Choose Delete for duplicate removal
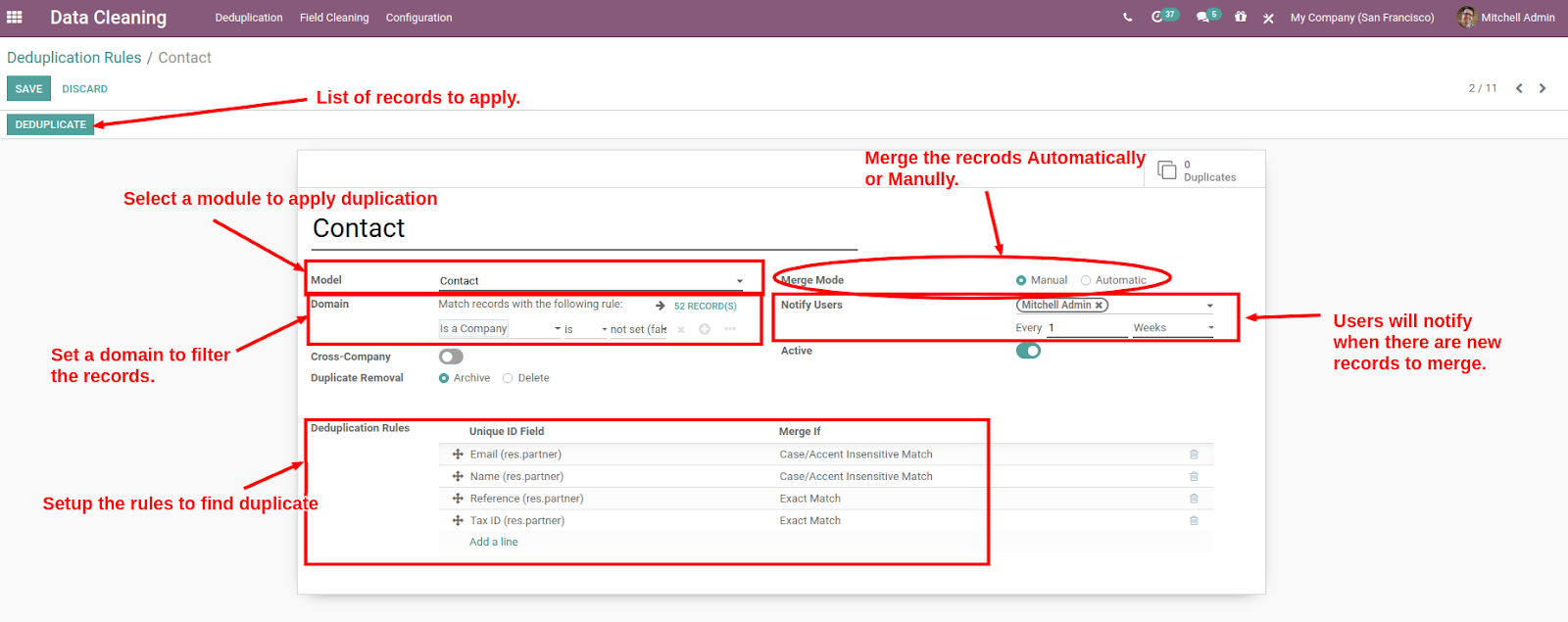 pos(508,378)
